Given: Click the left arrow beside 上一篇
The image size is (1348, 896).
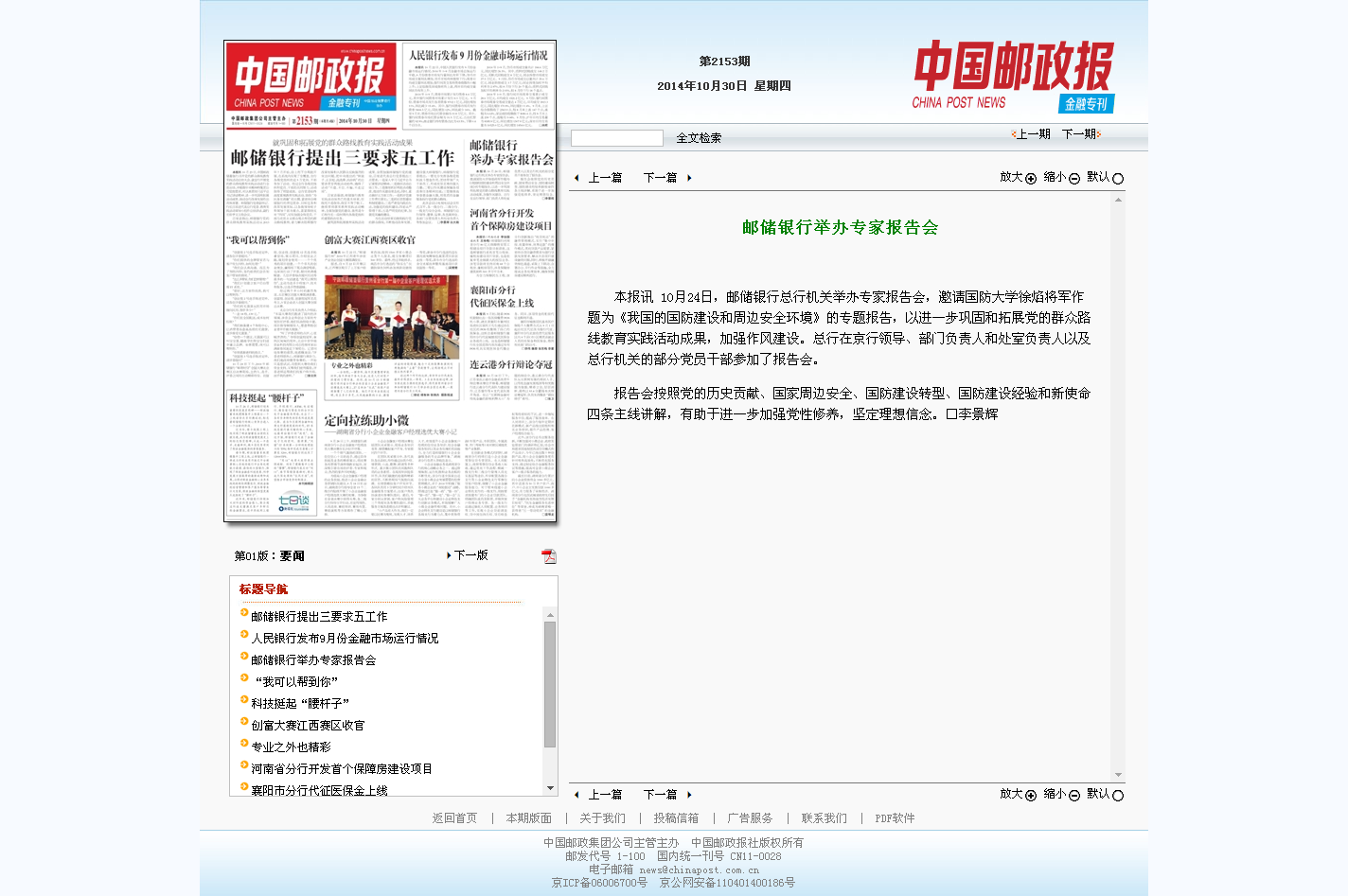Looking at the screenshot, I should [x=577, y=178].
